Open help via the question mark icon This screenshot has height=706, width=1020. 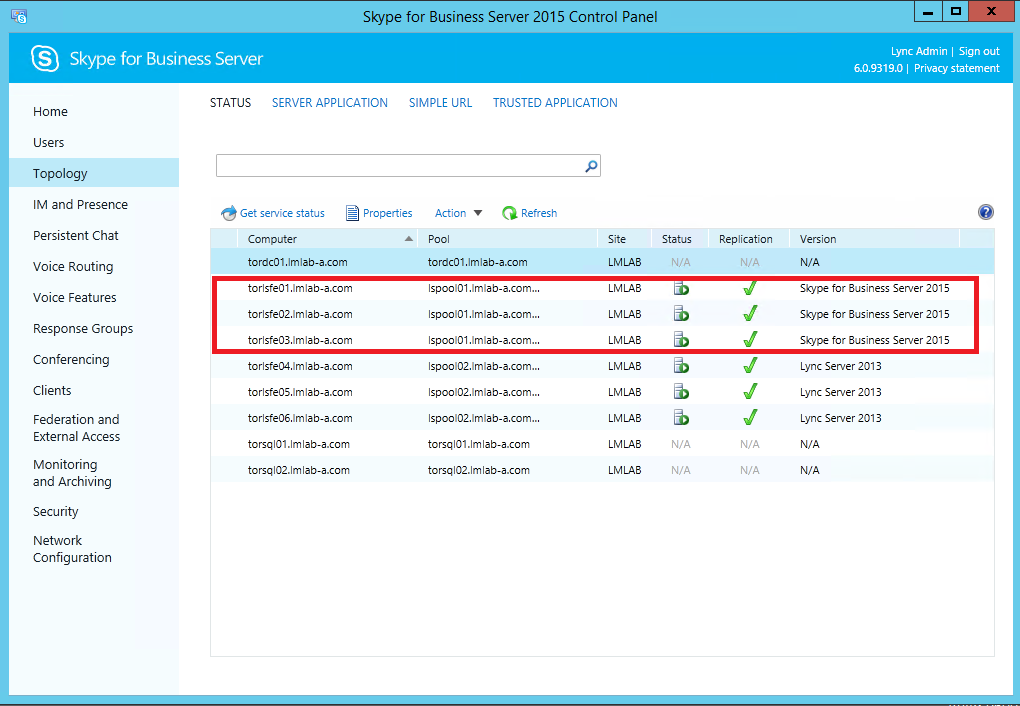tap(985, 212)
